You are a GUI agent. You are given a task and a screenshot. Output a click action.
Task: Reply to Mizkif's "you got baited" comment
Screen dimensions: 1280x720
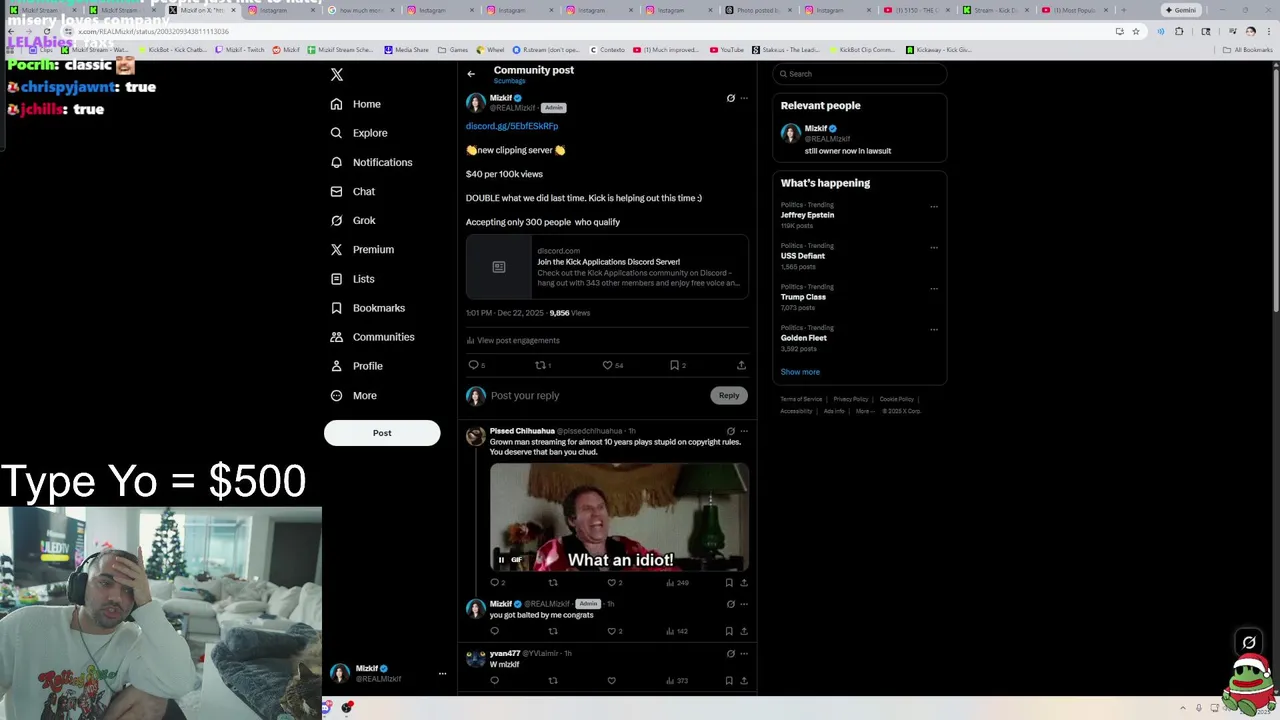(x=494, y=631)
